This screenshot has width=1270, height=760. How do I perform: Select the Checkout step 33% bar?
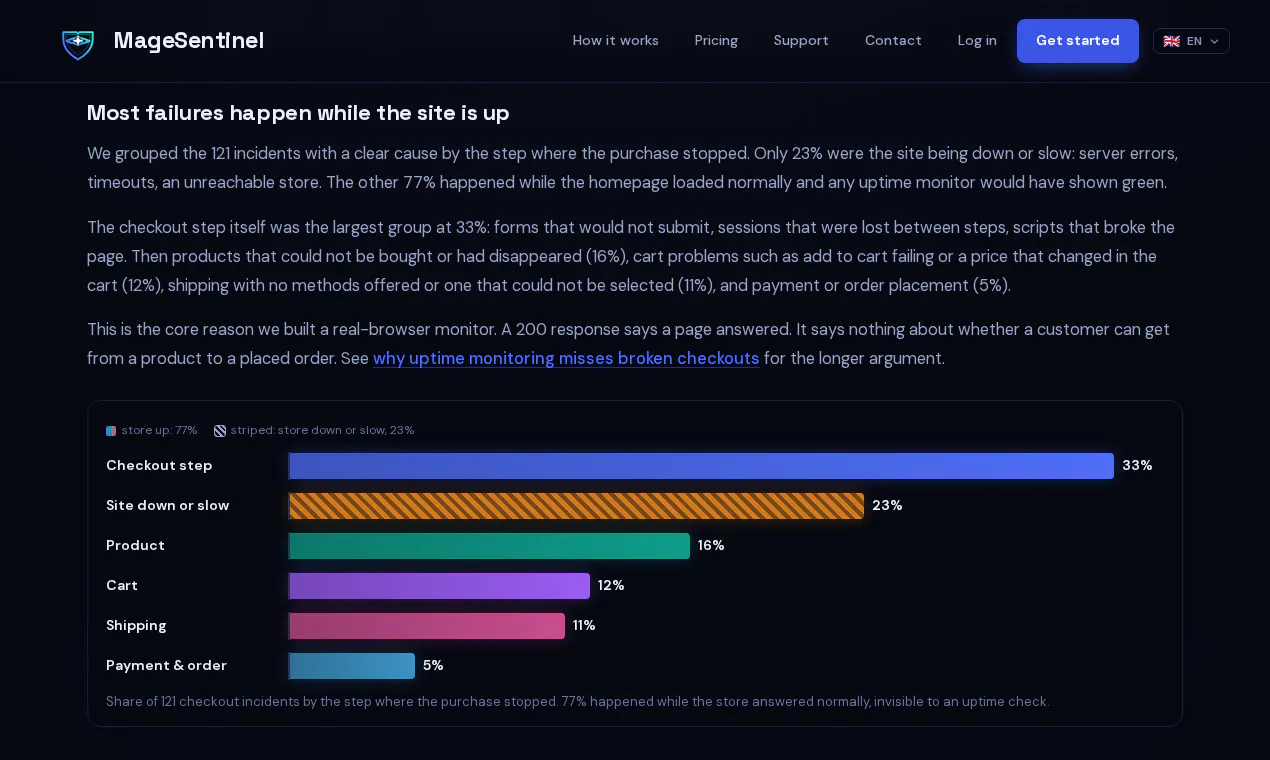(701, 466)
